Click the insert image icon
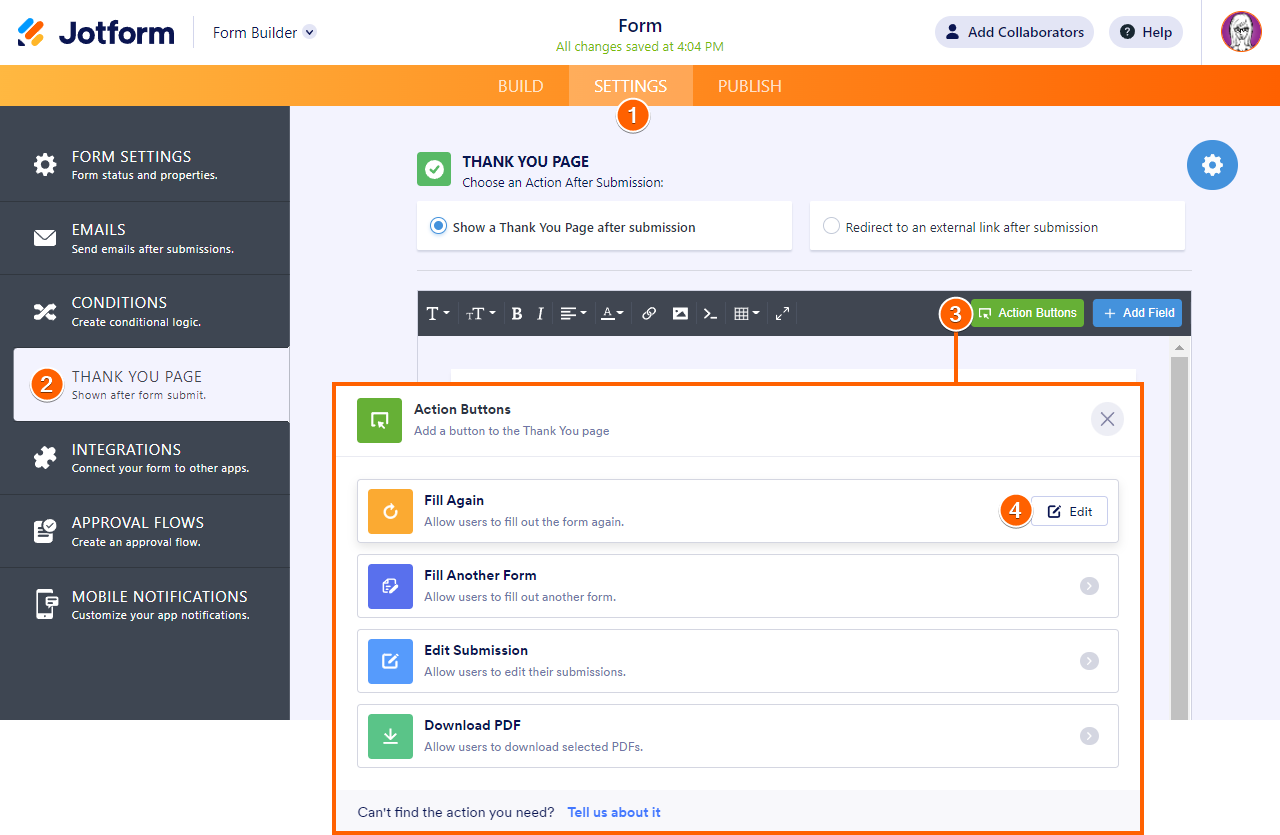This screenshot has width=1280, height=835. (680, 313)
